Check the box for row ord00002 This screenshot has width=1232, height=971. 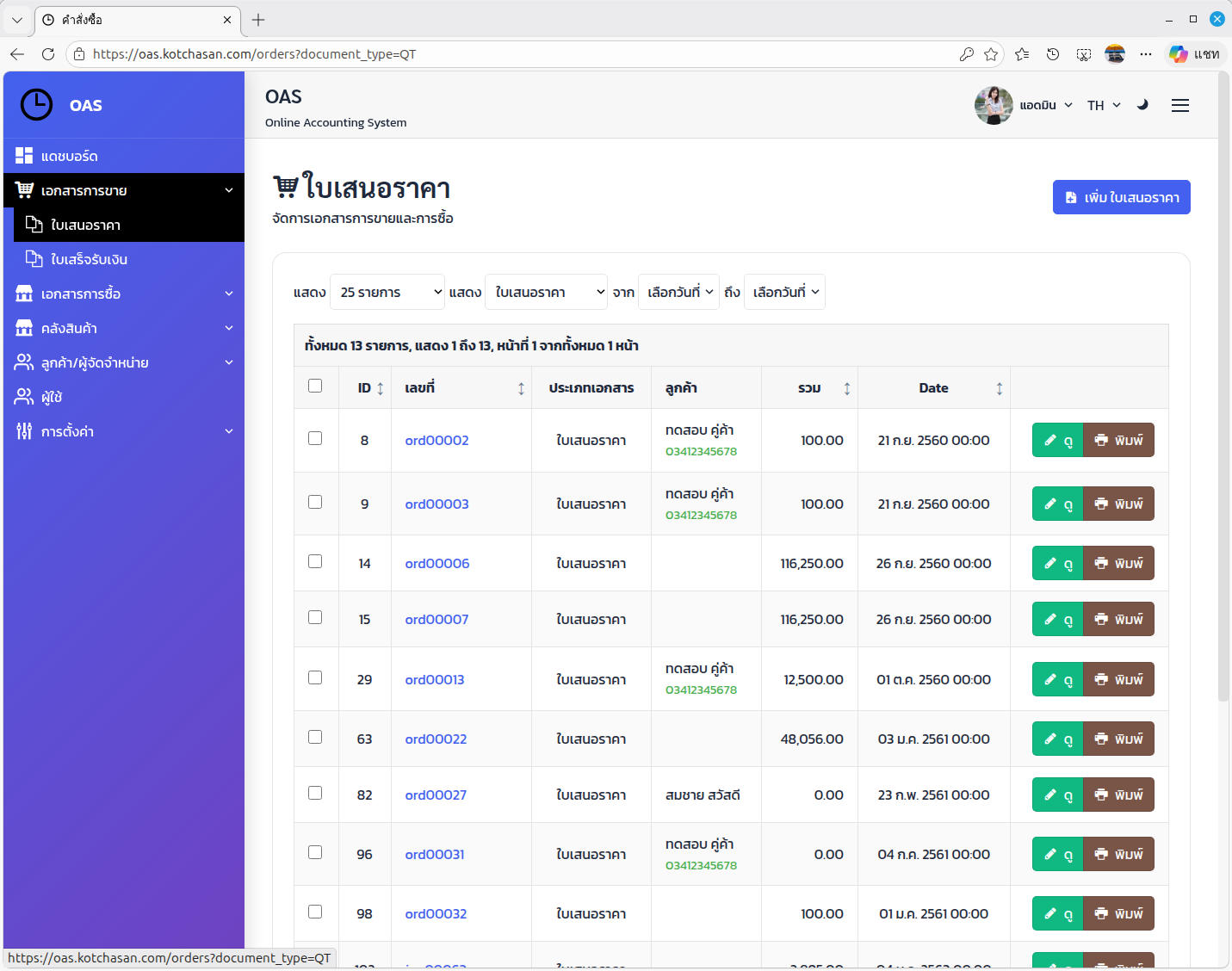click(315, 438)
